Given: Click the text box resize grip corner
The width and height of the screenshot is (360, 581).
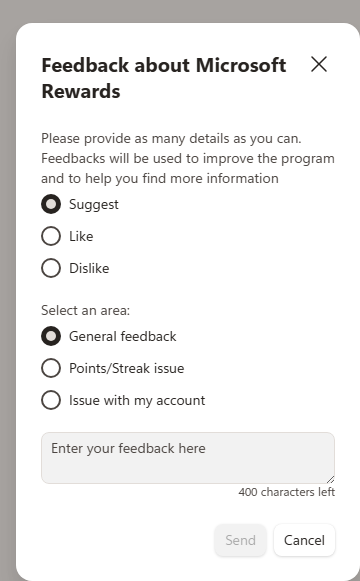Looking at the screenshot, I should point(331,479).
